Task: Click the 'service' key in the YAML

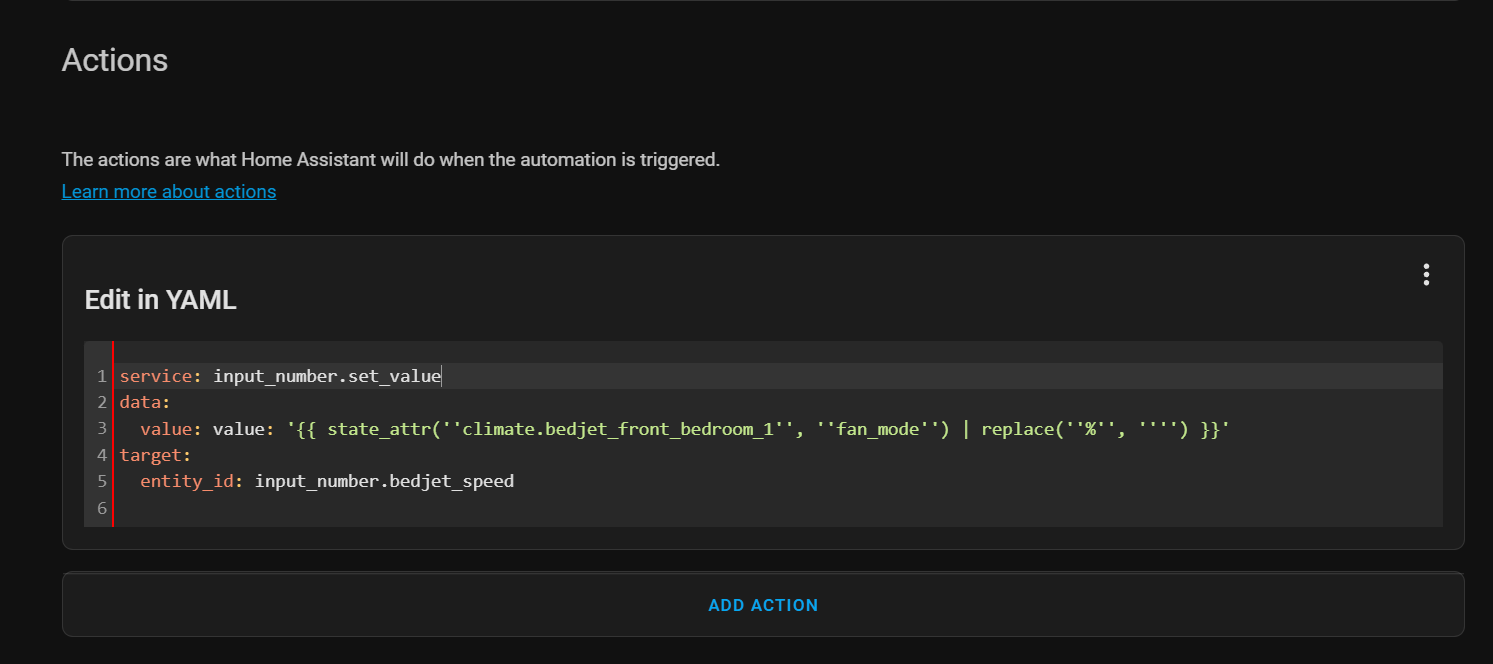Action: click(155, 377)
